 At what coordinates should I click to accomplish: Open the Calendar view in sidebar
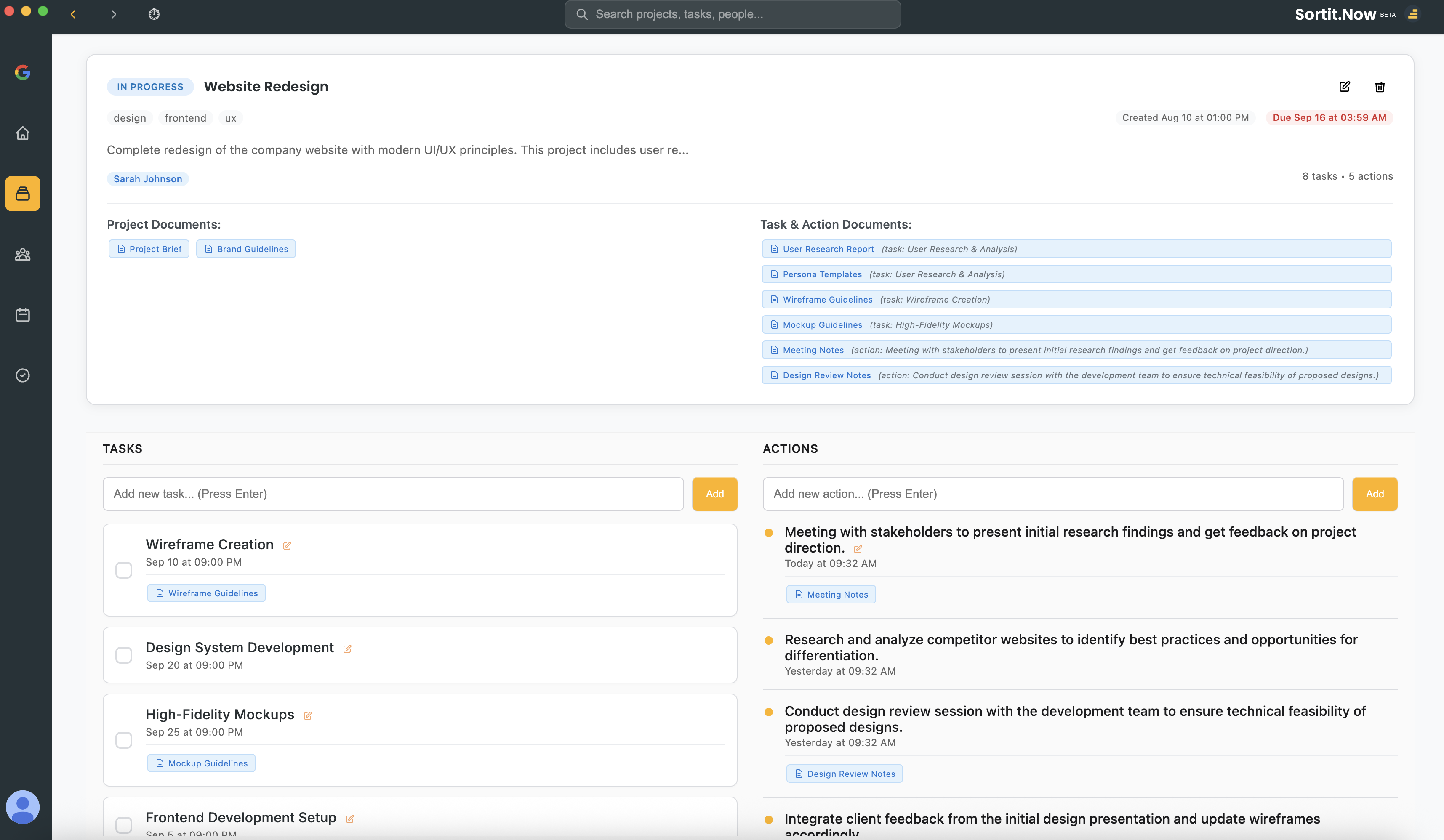(22, 314)
